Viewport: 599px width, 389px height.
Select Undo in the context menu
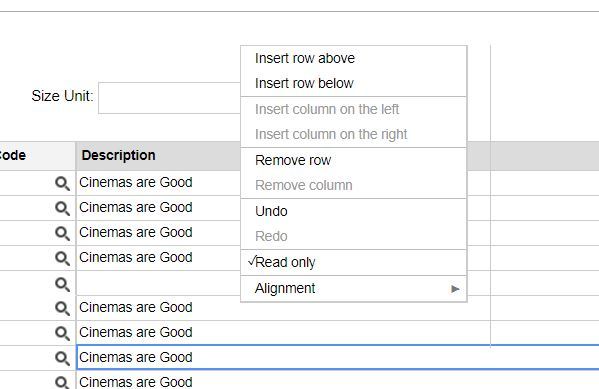[354, 211]
